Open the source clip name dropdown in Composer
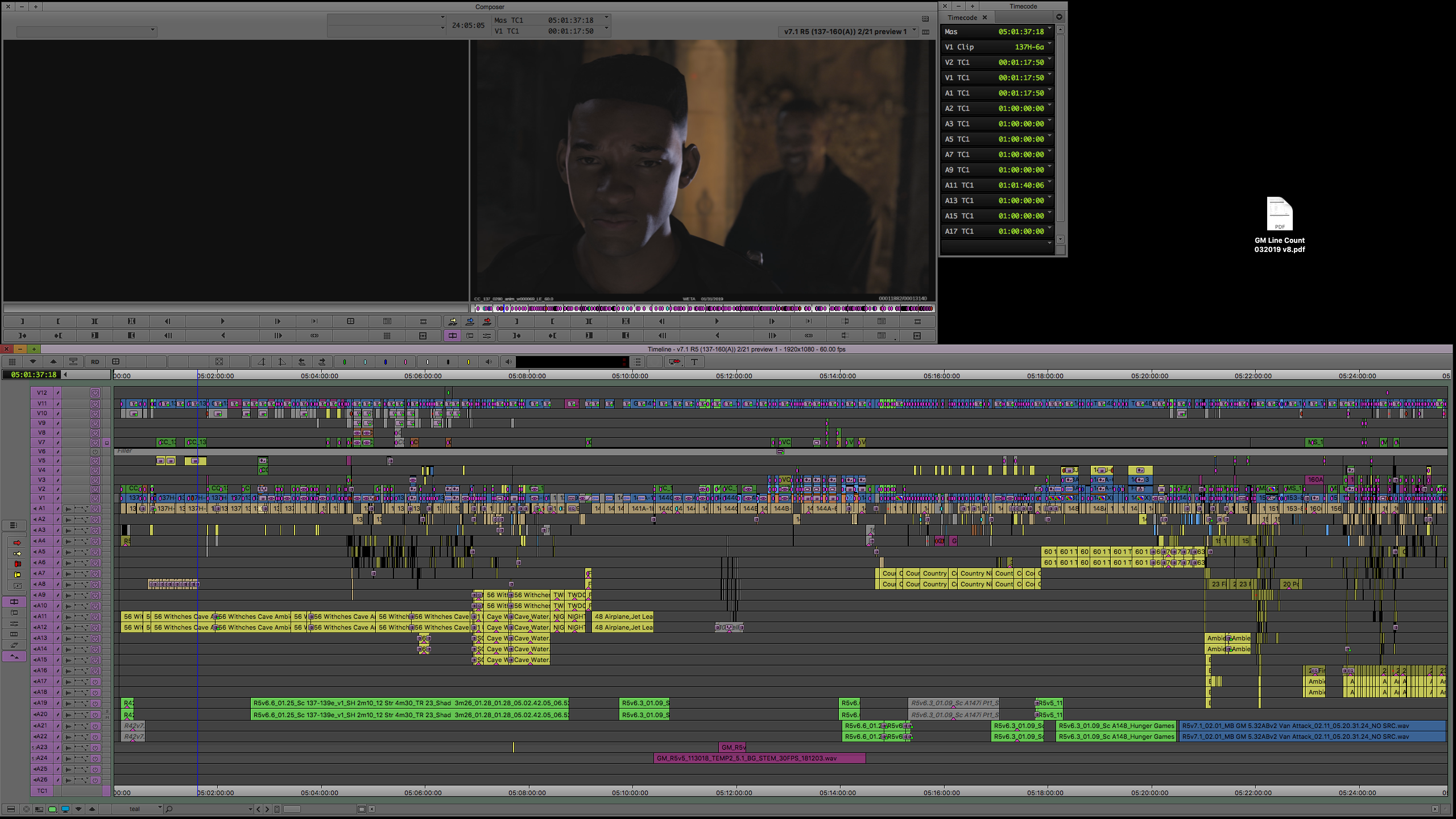Screen dimensions: 1456x819 click(x=152, y=30)
